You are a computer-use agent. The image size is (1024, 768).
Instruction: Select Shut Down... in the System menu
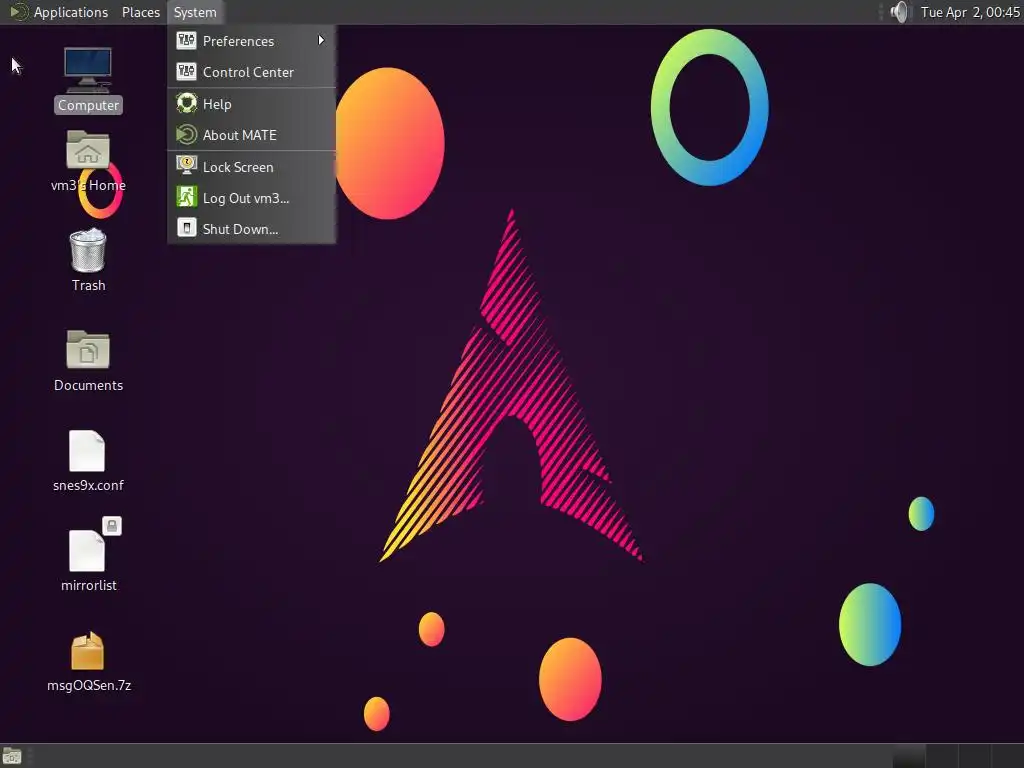(251, 229)
